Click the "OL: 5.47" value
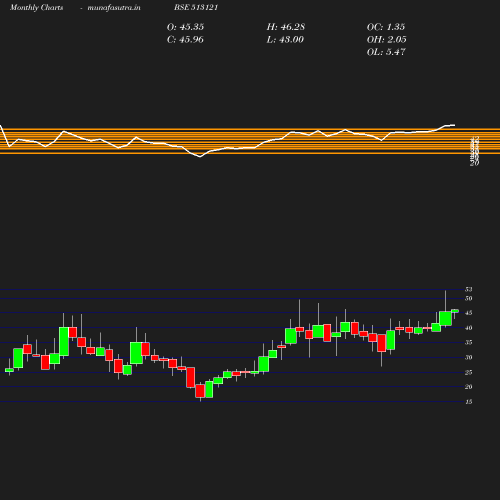500x500 pixels. pyautogui.click(x=386, y=52)
